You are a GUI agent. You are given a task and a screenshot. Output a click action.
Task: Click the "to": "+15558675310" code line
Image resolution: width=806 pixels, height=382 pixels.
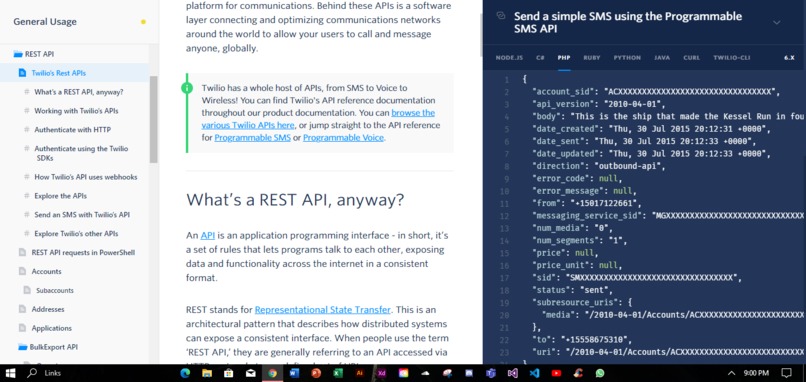583,339
